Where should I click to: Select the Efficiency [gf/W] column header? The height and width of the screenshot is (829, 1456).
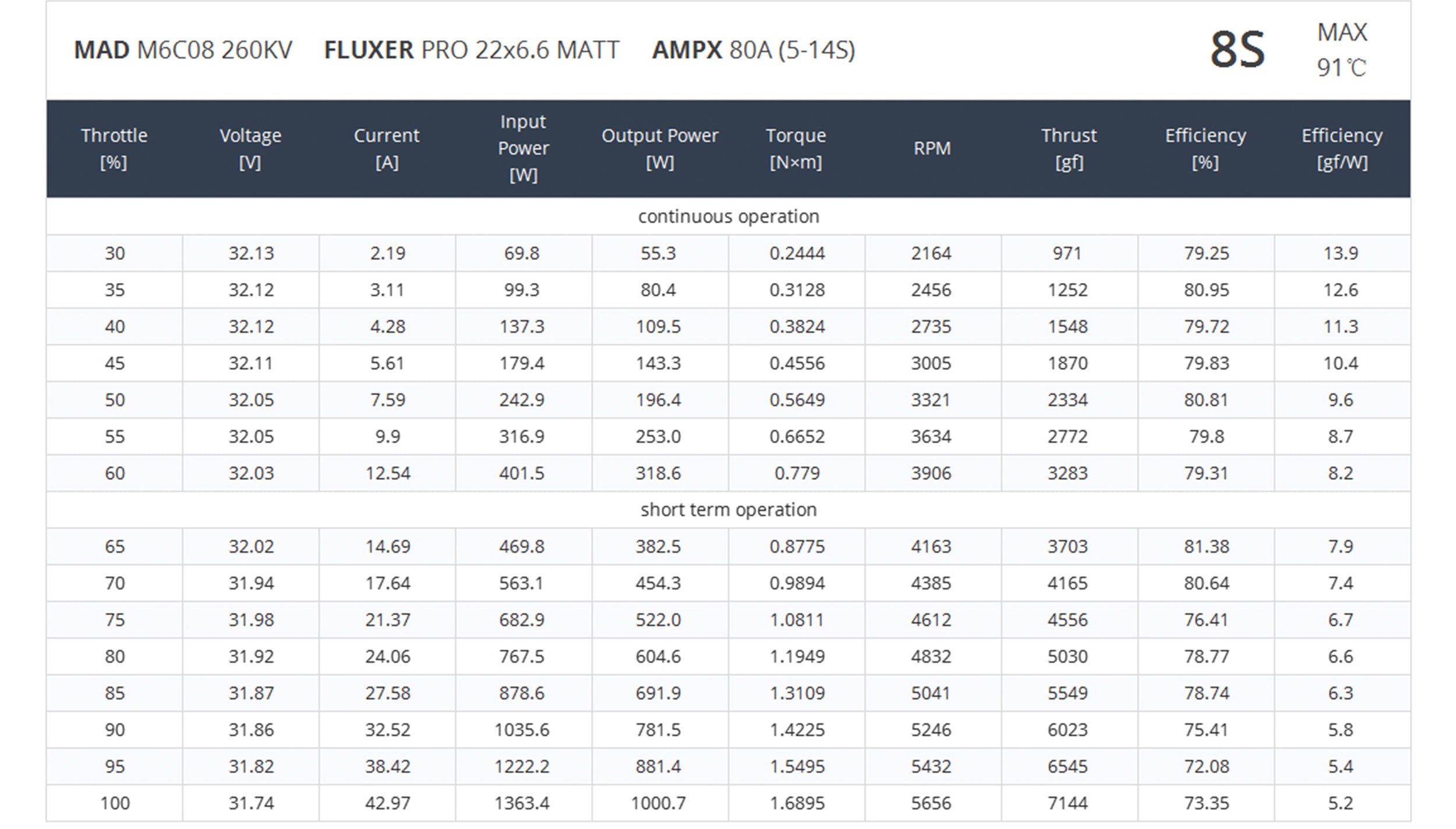coord(1342,148)
